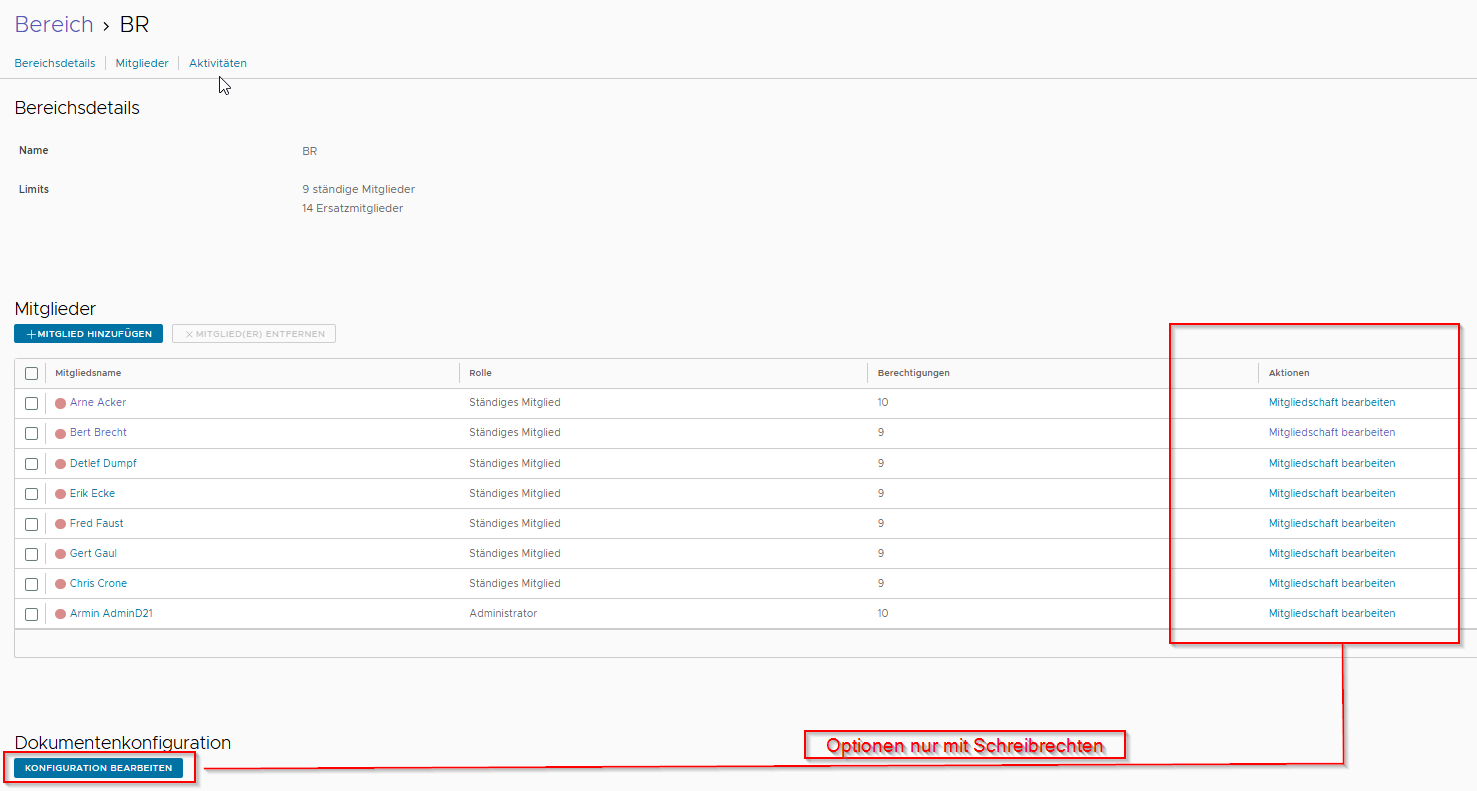The height and width of the screenshot is (791, 1477).
Task: Tick the checkbox for Detlef Dumpf
Action: point(32,464)
